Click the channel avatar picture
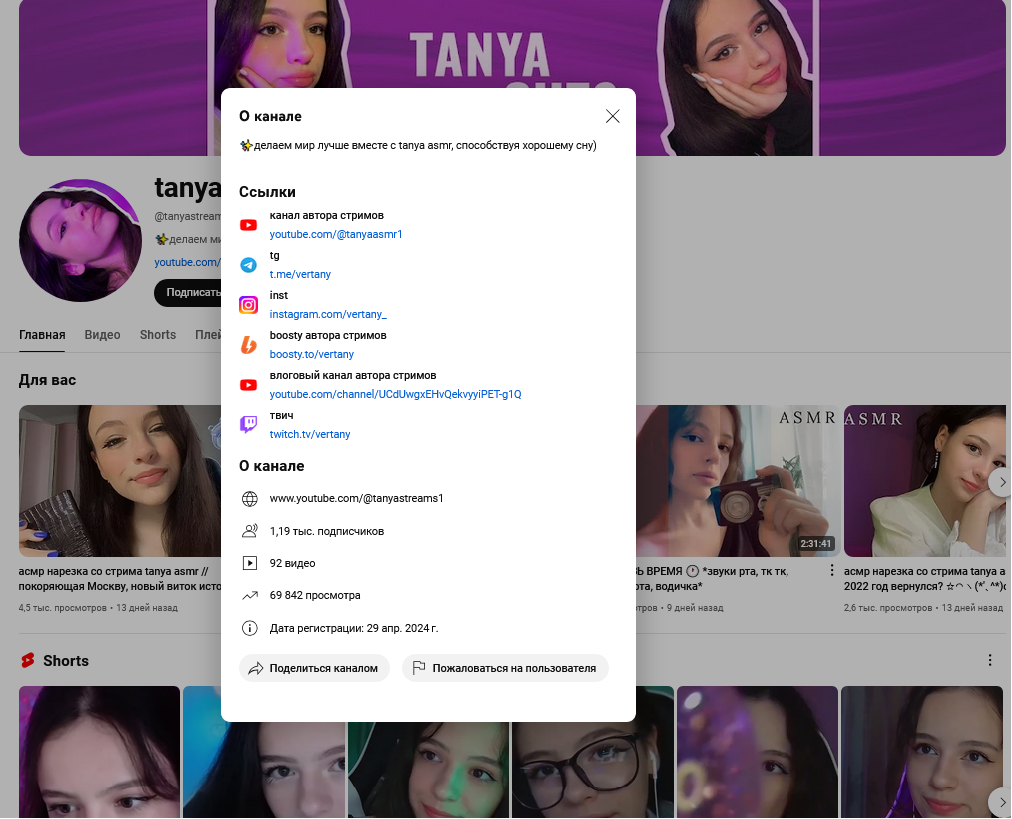The image size is (1012, 819). point(80,240)
